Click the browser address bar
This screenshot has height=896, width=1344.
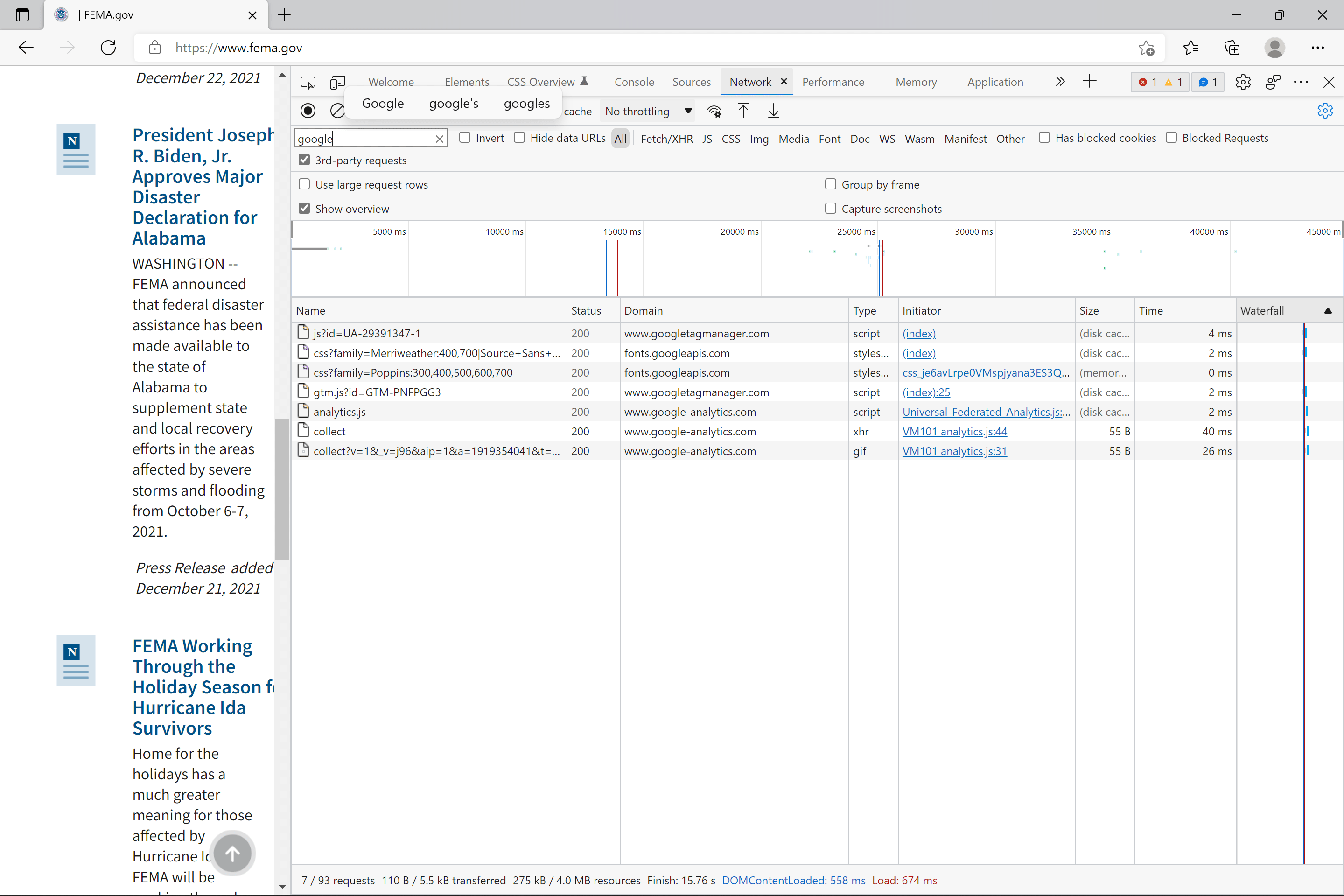point(629,48)
